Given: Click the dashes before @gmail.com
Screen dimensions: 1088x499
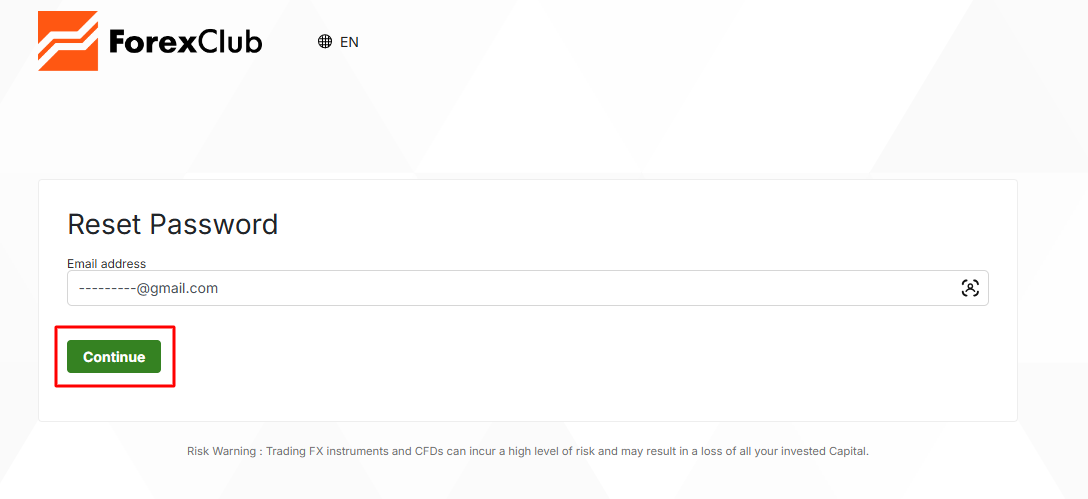Looking at the screenshot, I should click(x=107, y=288).
